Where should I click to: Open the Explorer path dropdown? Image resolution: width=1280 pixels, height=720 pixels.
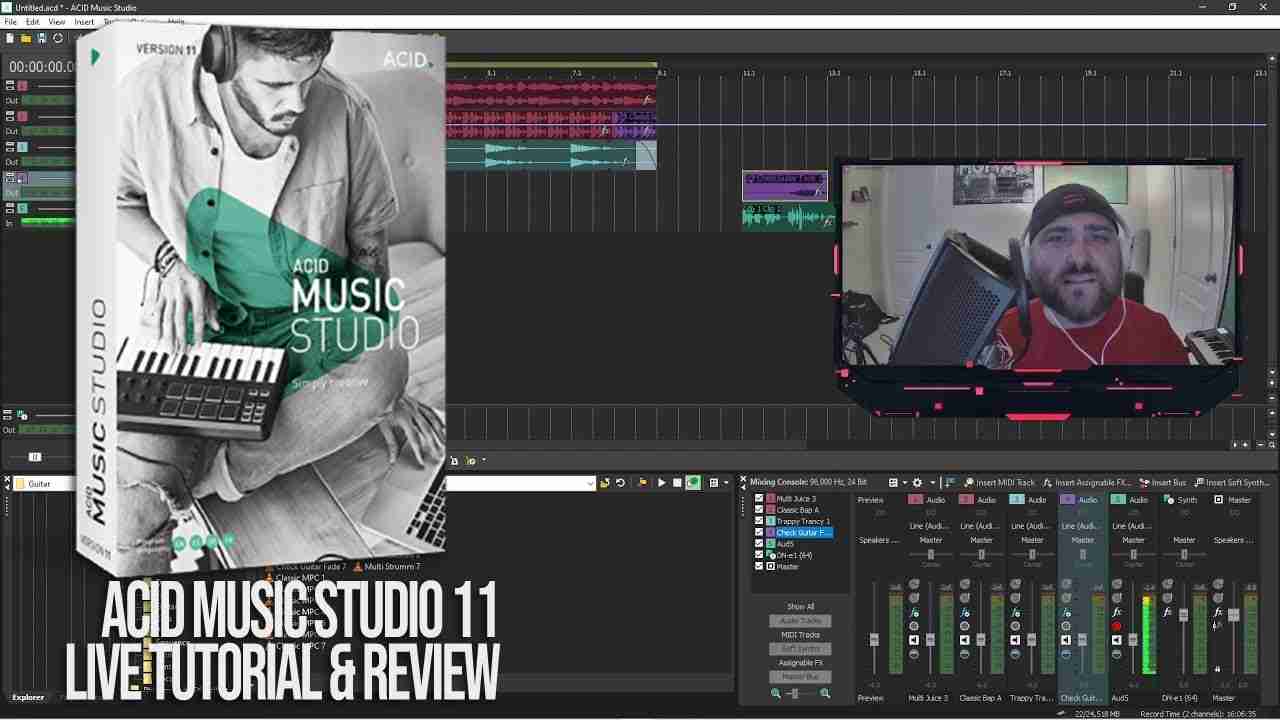click(591, 484)
